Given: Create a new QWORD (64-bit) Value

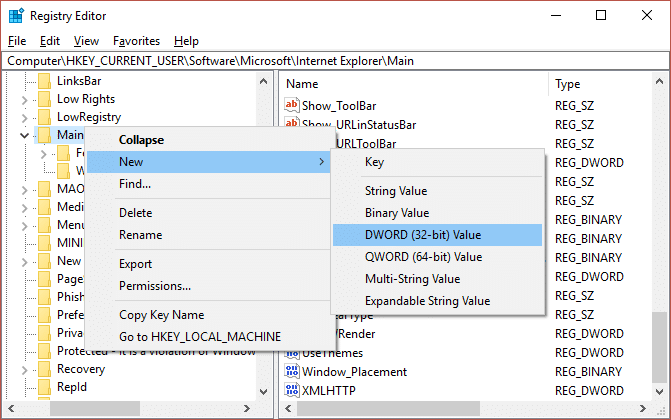Looking at the screenshot, I should click(437, 257).
